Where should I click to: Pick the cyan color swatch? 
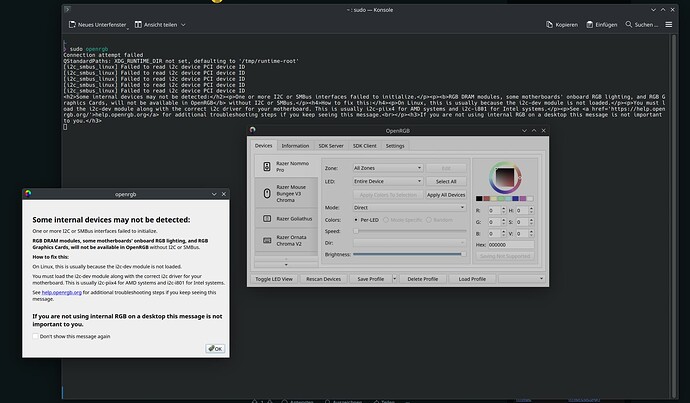[x=508, y=198]
